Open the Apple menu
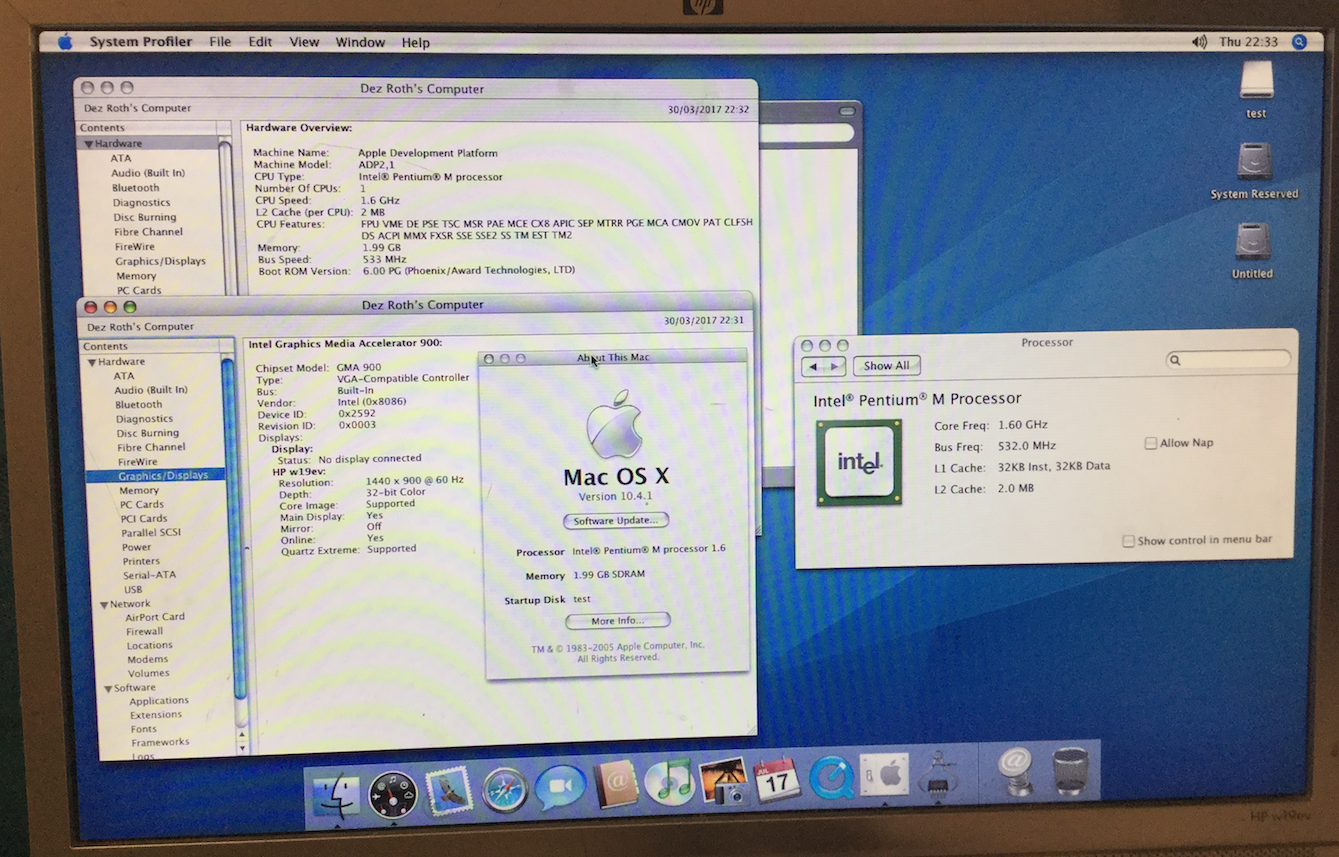The width and height of the screenshot is (1339, 857). point(65,41)
